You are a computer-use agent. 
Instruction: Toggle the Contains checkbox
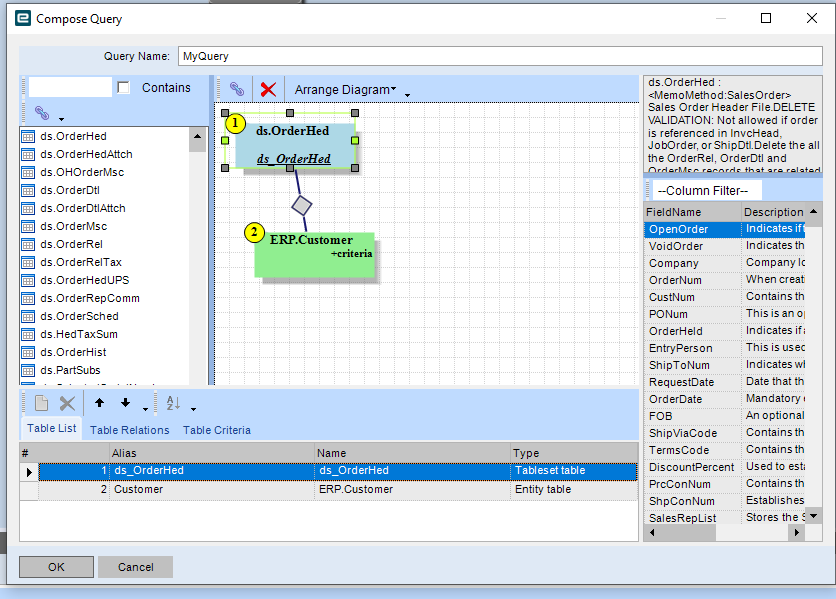[x=124, y=88]
